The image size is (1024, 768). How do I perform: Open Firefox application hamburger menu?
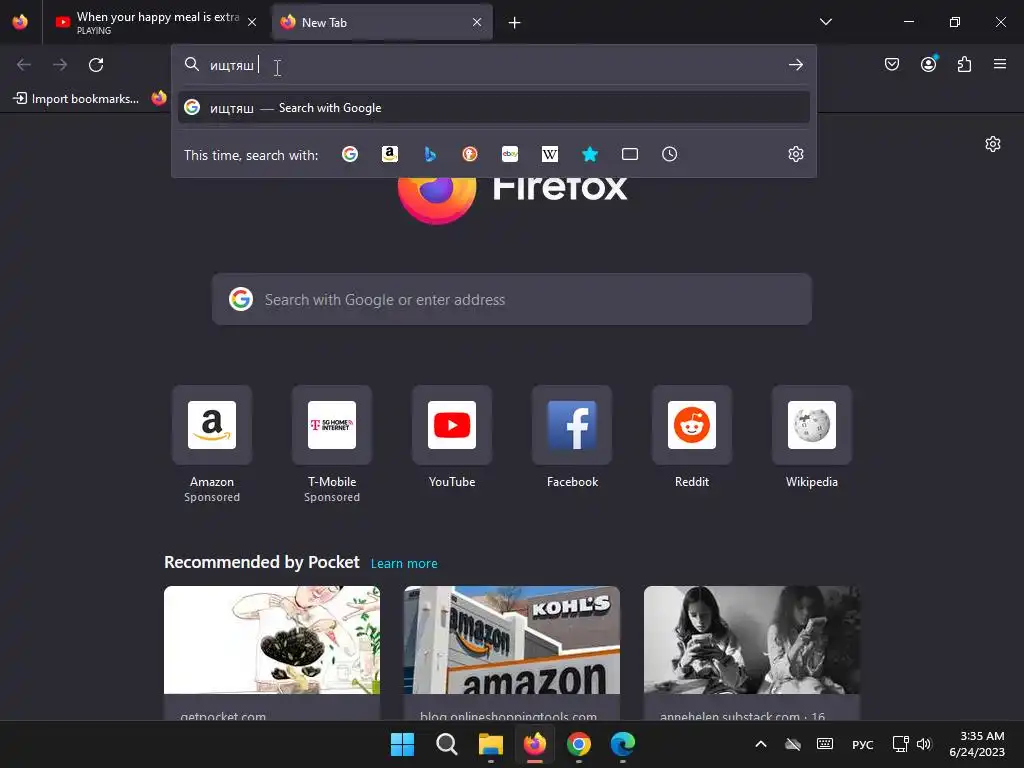tap(1000, 64)
